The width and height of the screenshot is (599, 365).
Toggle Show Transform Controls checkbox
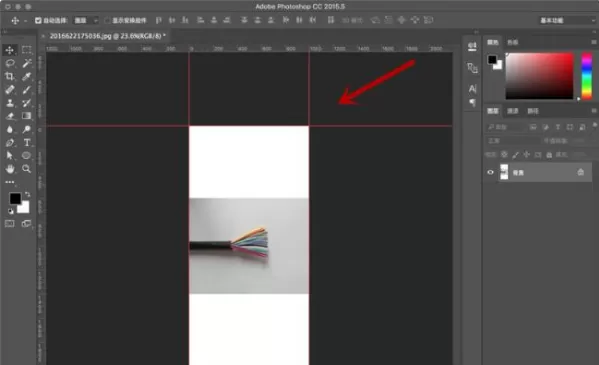(x=107, y=20)
